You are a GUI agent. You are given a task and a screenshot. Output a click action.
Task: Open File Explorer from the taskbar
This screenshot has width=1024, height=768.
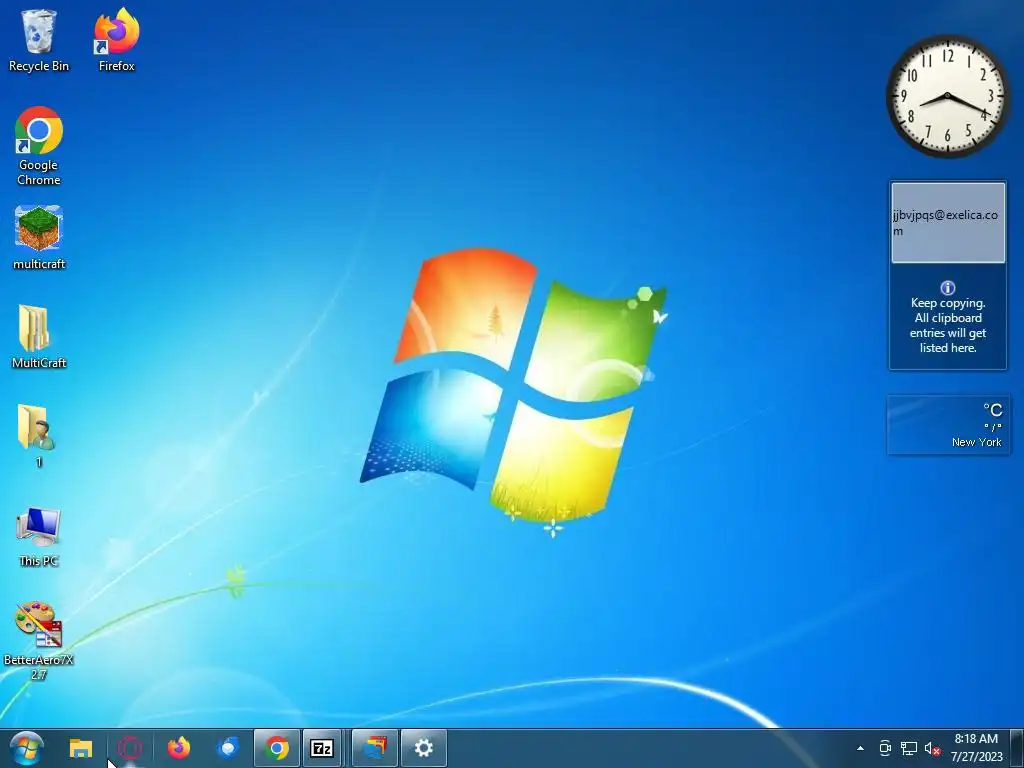pyautogui.click(x=81, y=748)
